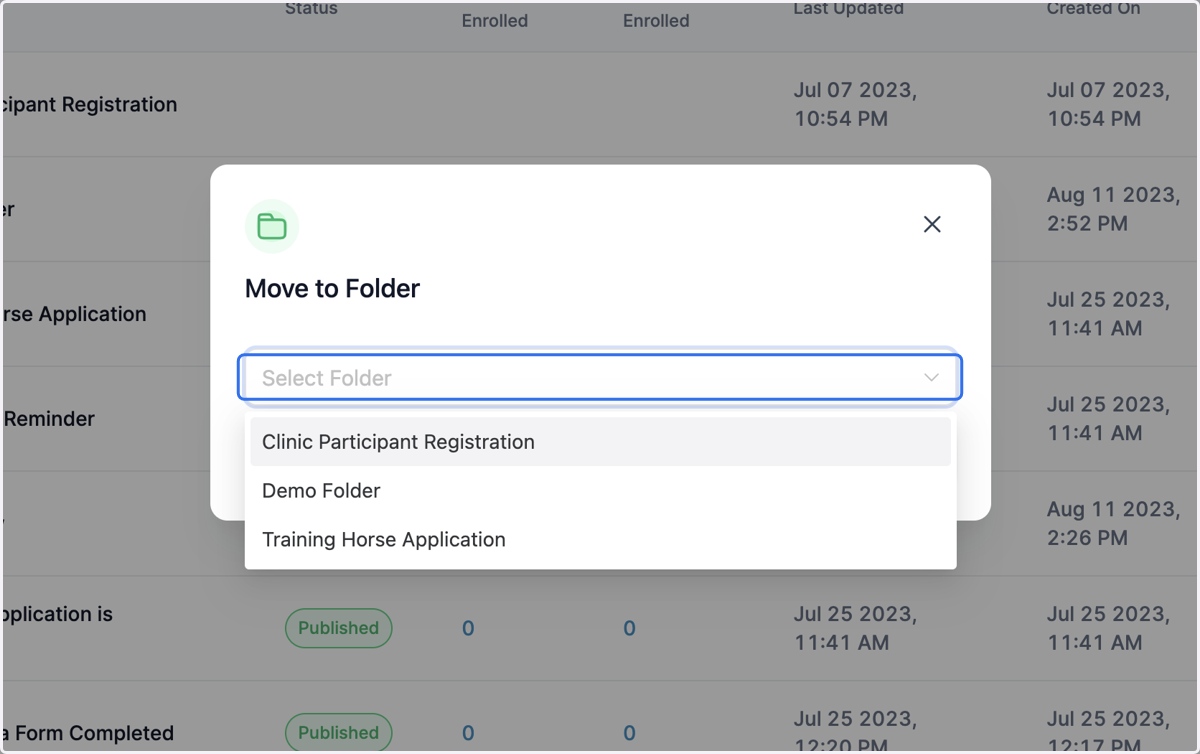Collapse dropdown using the chevron arrow
The image size is (1200, 754).
click(931, 378)
